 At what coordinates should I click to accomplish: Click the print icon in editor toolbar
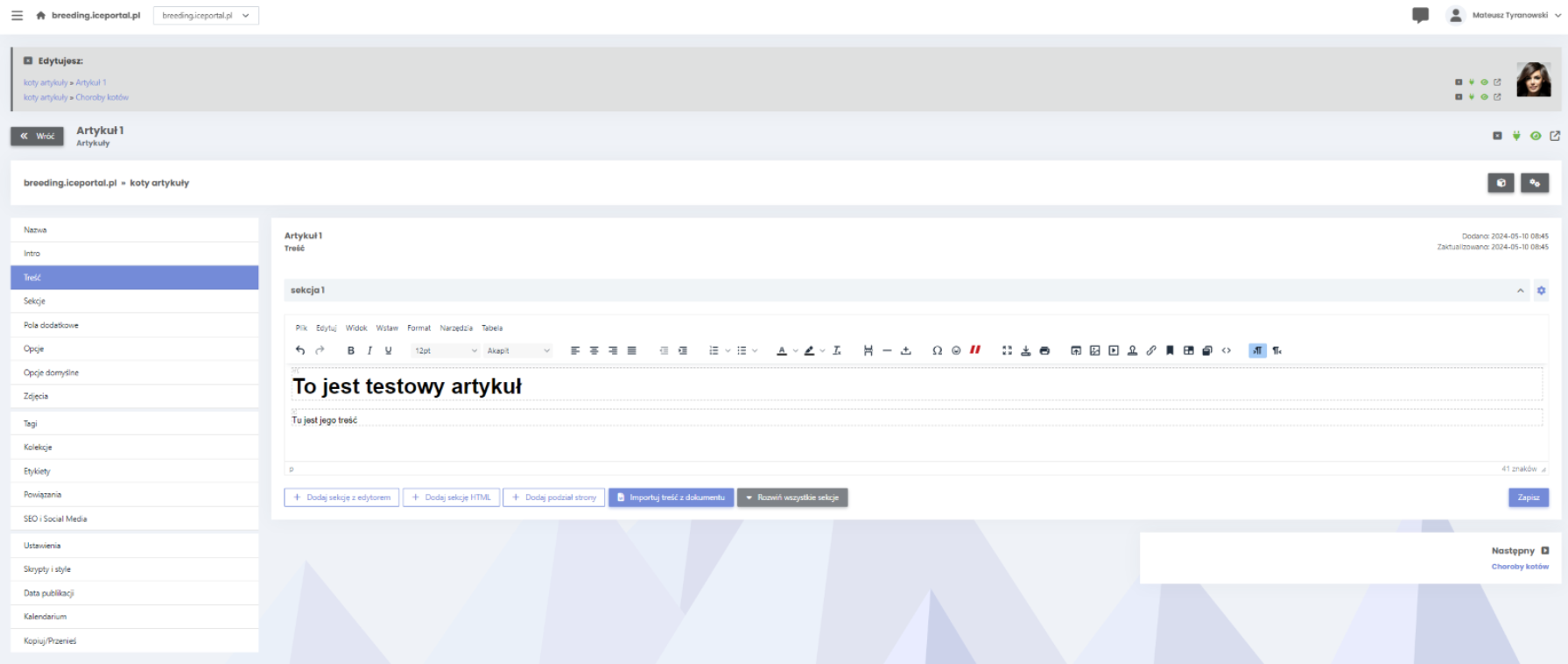pyautogui.click(x=1044, y=350)
